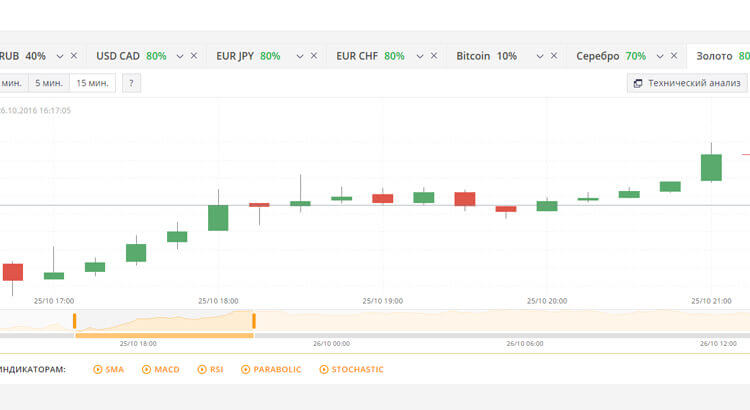Expand the USD CAD dropdown chevron
The image size is (750, 410).
(180, 56)
